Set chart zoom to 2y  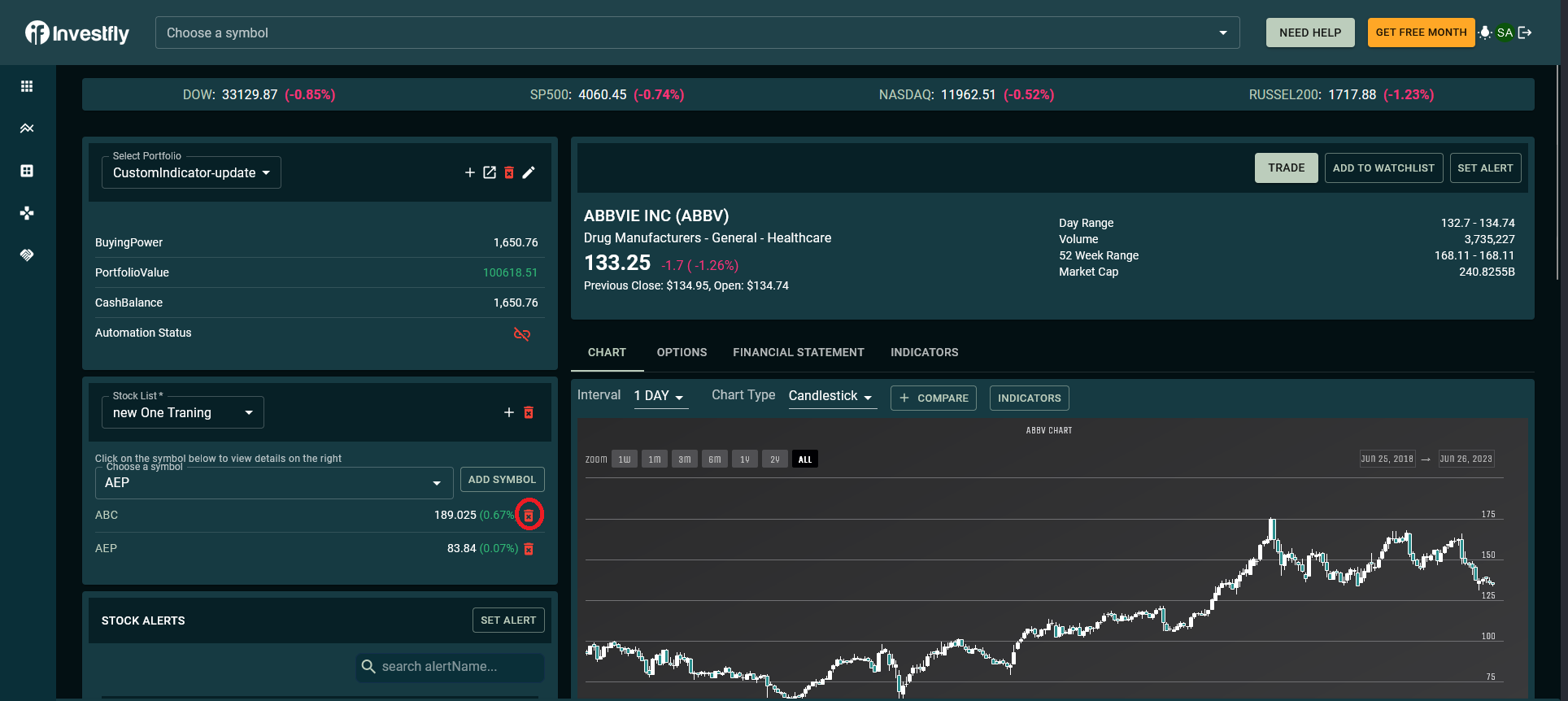775,459
